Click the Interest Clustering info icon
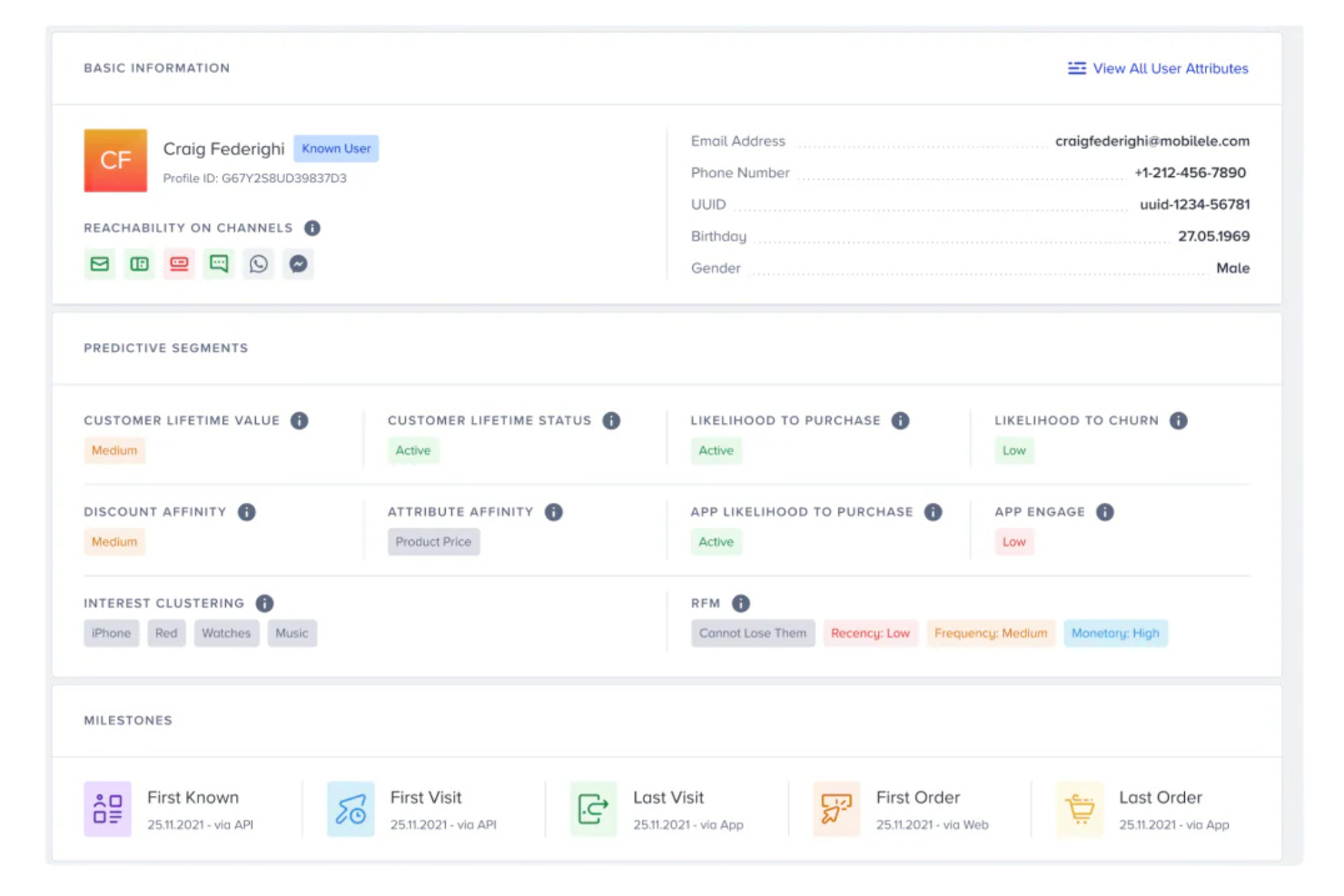 (x=264, y=603)
